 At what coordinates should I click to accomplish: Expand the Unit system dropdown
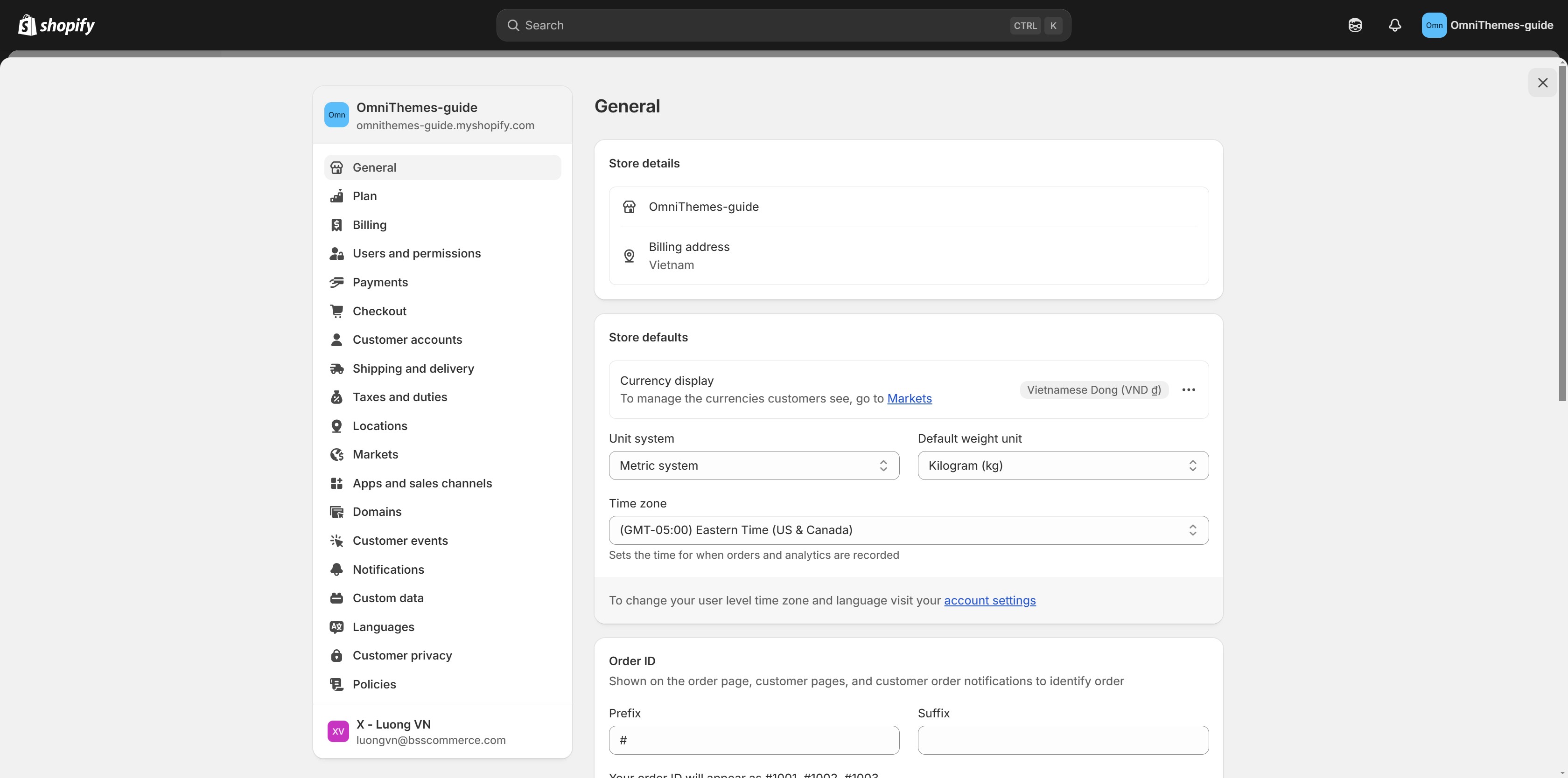[x=754, y=465]
